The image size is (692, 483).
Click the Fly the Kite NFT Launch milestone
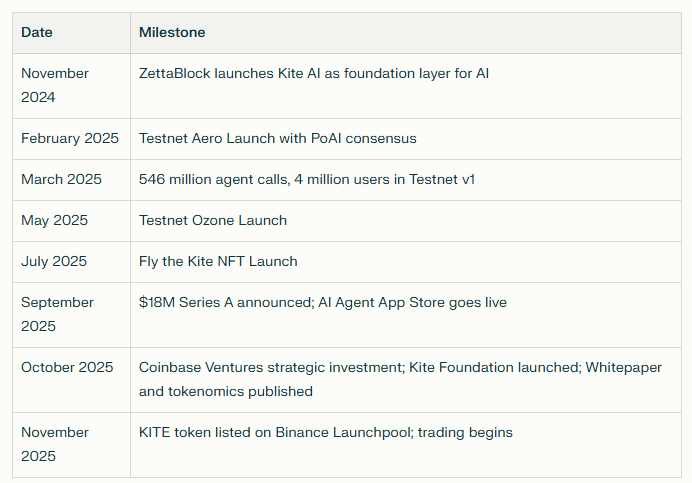click(x=218, y=262)
